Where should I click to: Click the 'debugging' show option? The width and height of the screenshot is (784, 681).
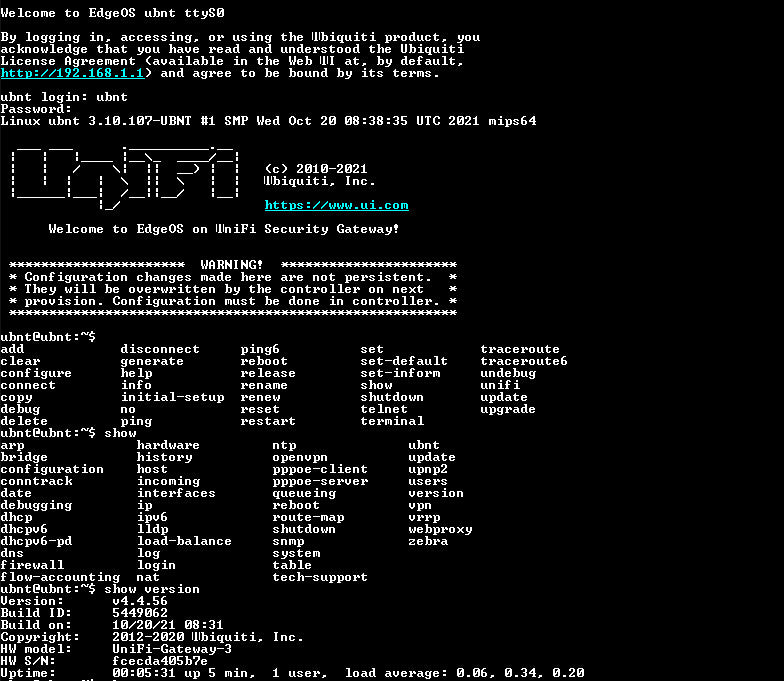pos(36,506)
